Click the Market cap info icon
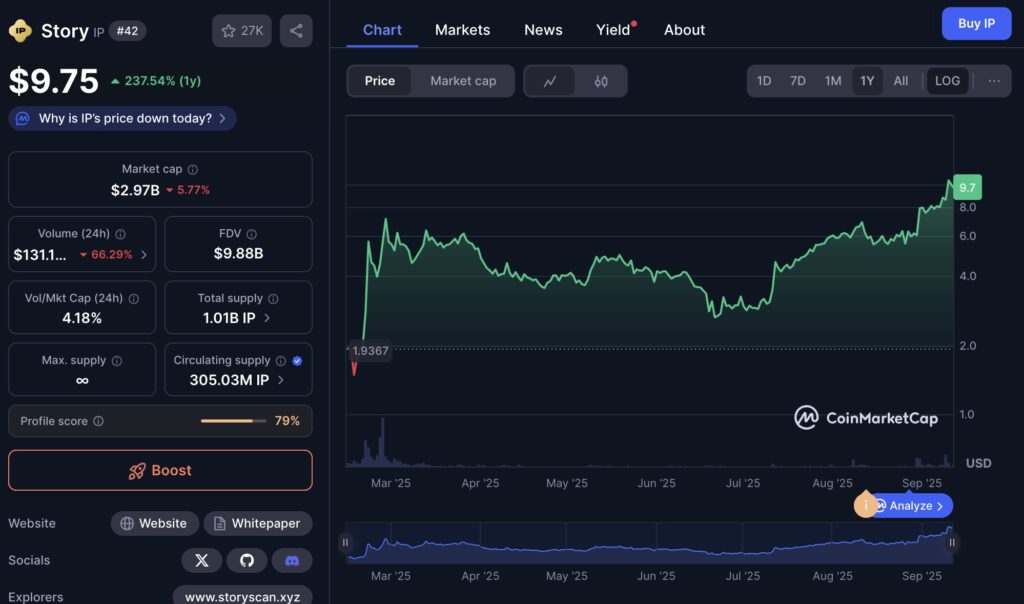This screenshot has height=604, width=1024. pos(193,170)
